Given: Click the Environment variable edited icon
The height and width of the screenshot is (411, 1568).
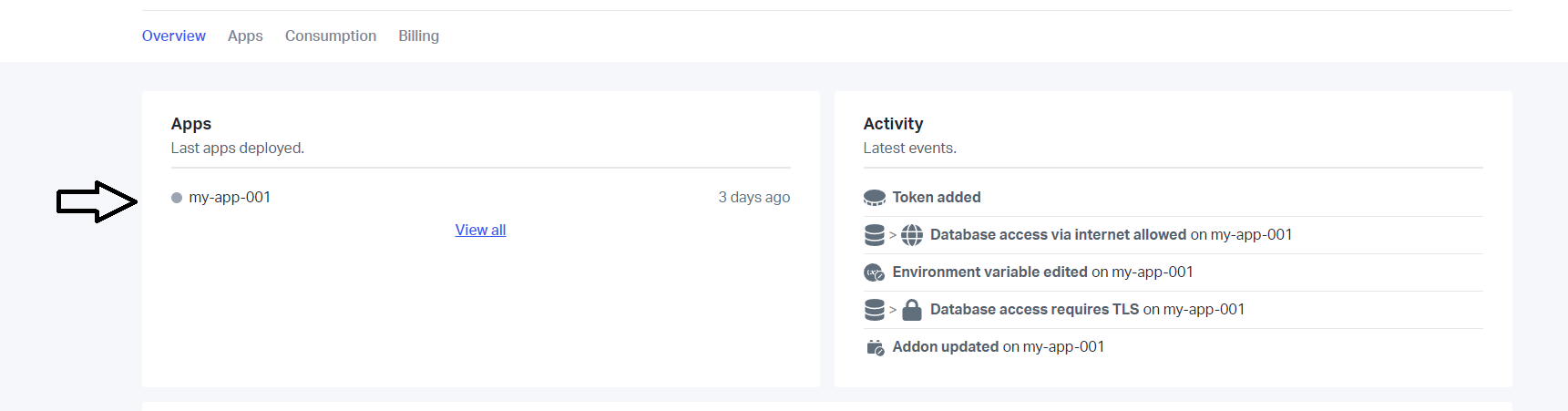Looking at the screenshot, I should tap(875, 272).
